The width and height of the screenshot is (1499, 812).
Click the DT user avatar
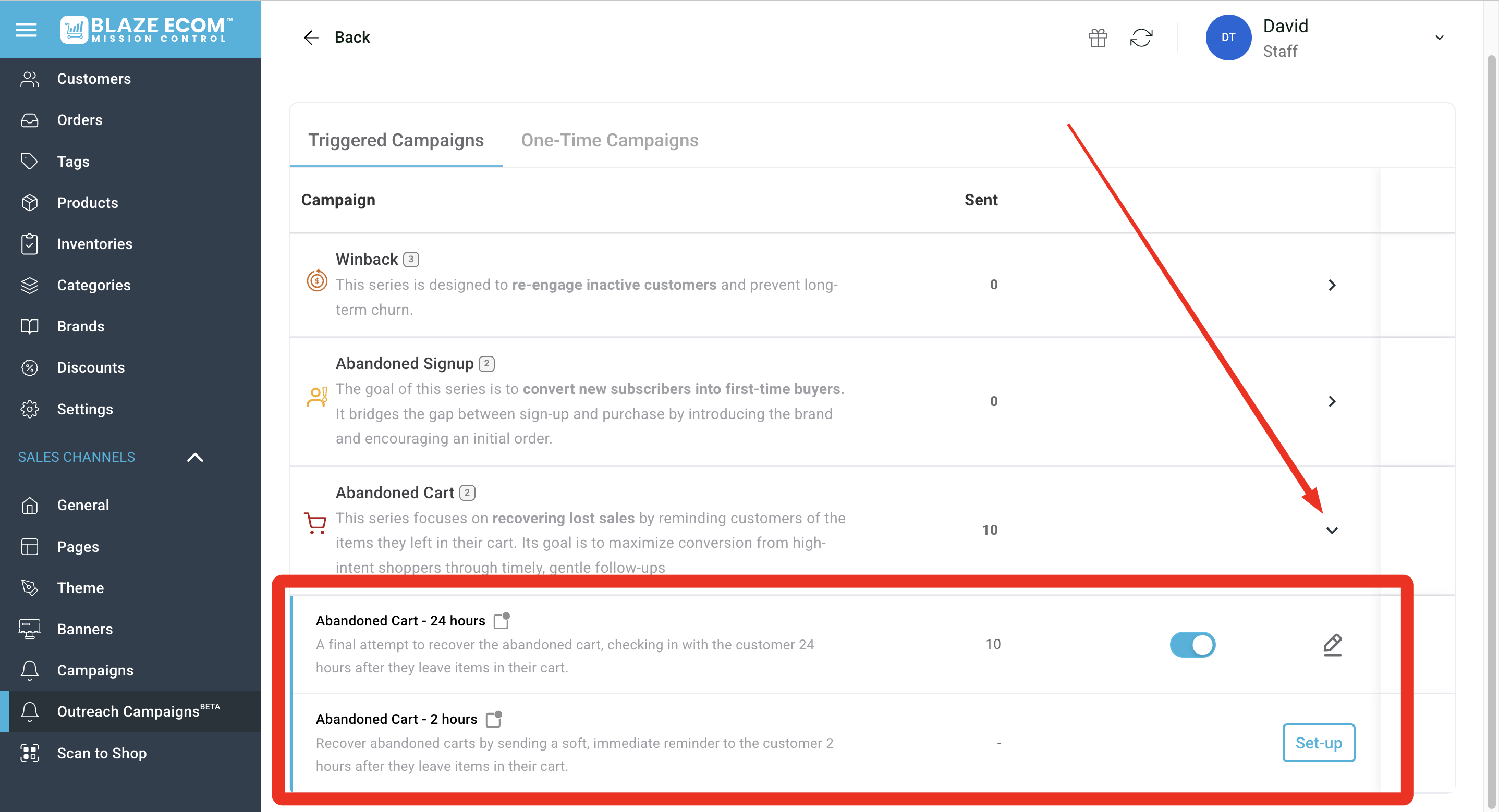point(1228,38)
